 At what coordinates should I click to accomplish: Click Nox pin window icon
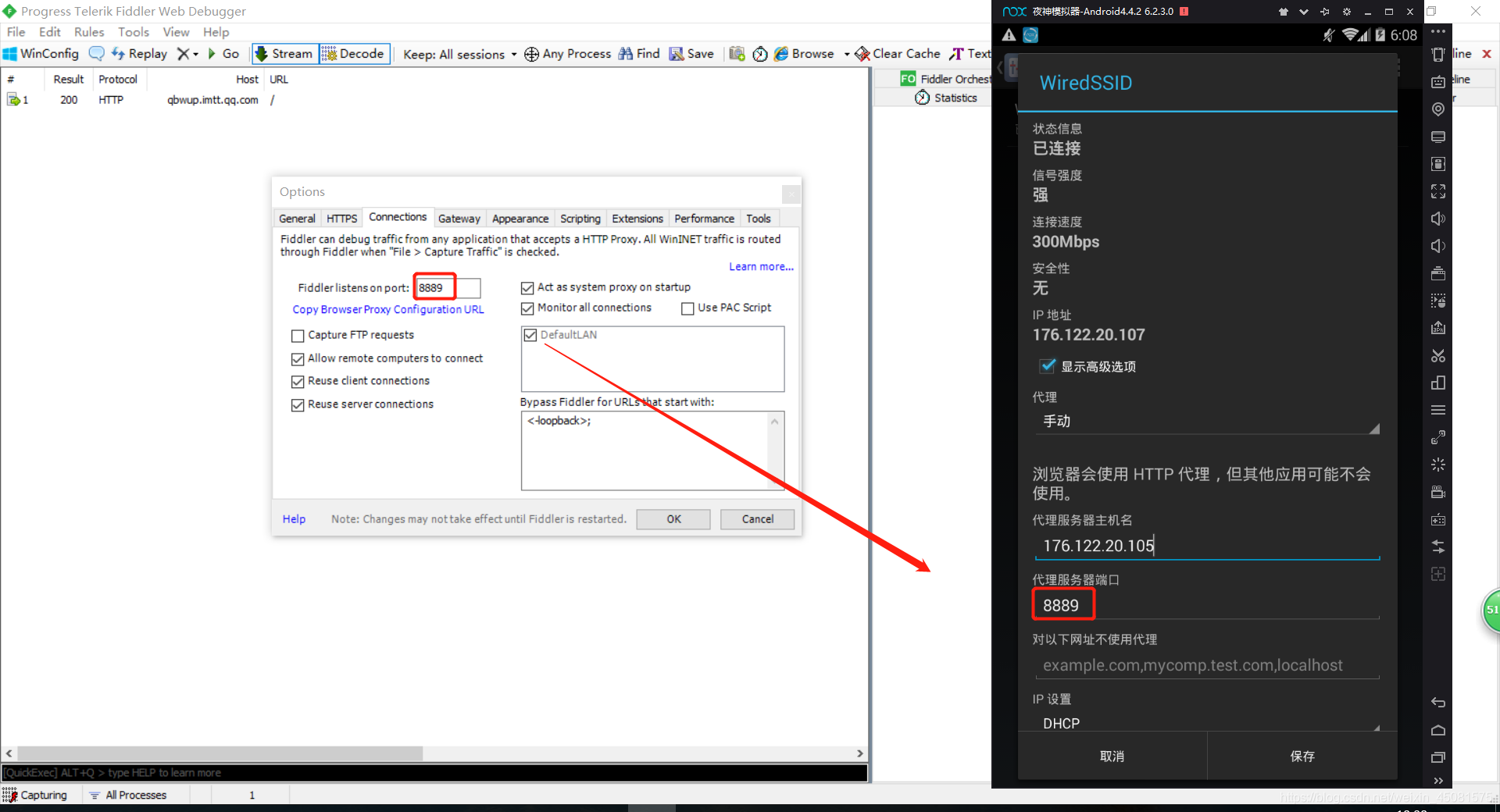[x=1325, y=12]
